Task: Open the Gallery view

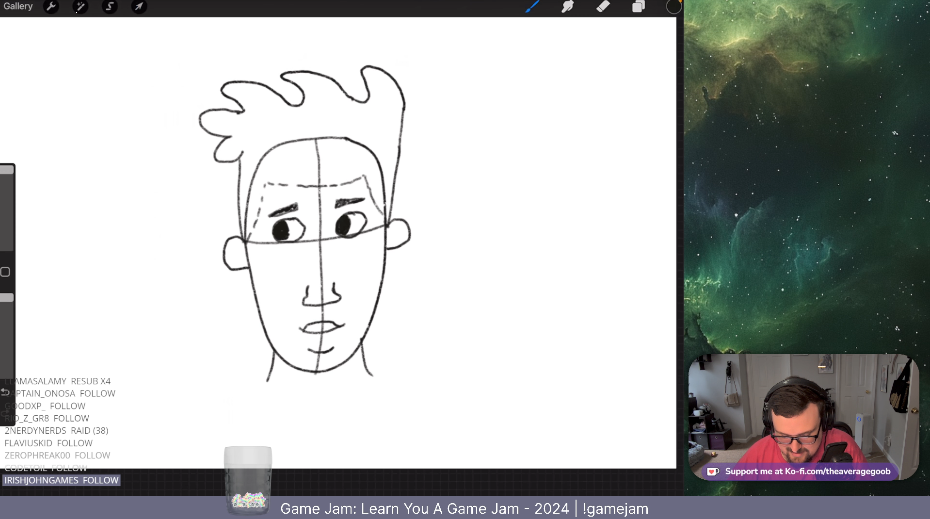Action: pos(18,6)
